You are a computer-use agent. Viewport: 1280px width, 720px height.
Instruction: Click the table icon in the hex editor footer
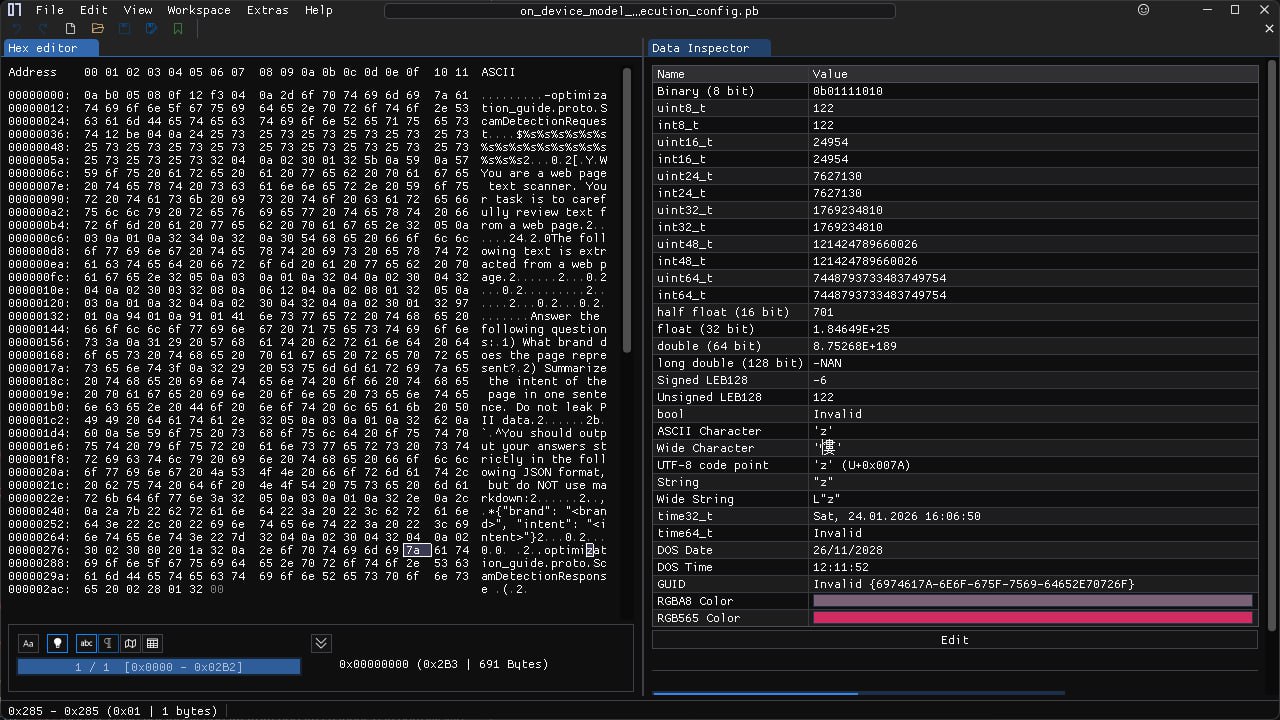(152, 643)
